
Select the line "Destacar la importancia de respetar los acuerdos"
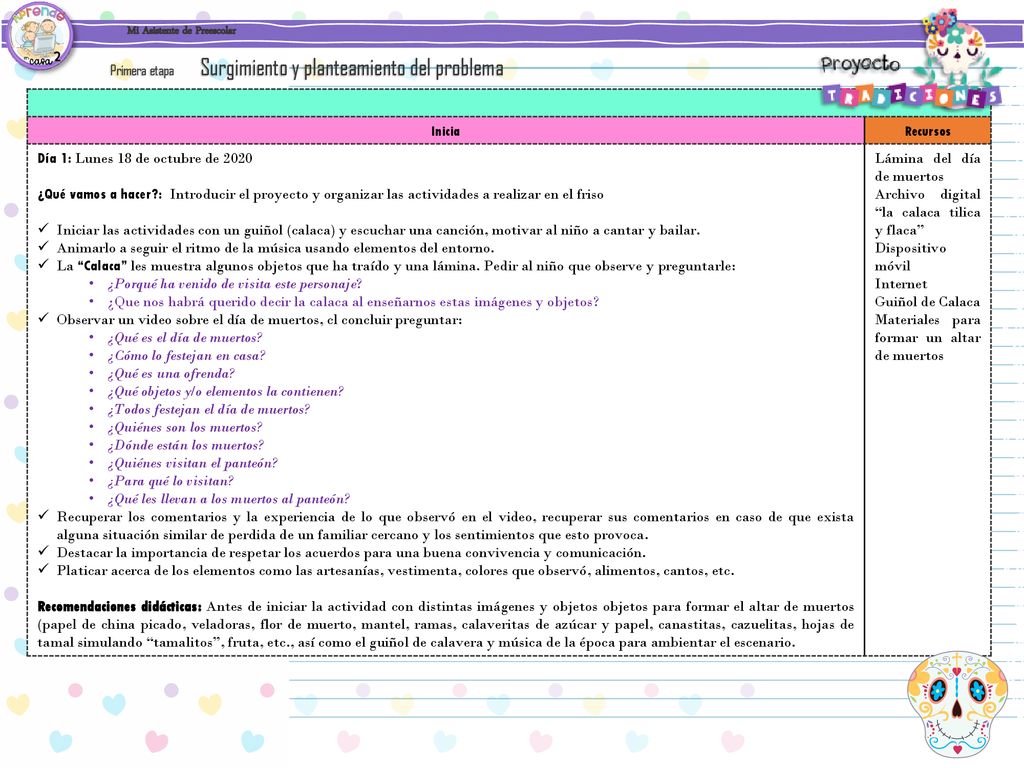[351, 553]
